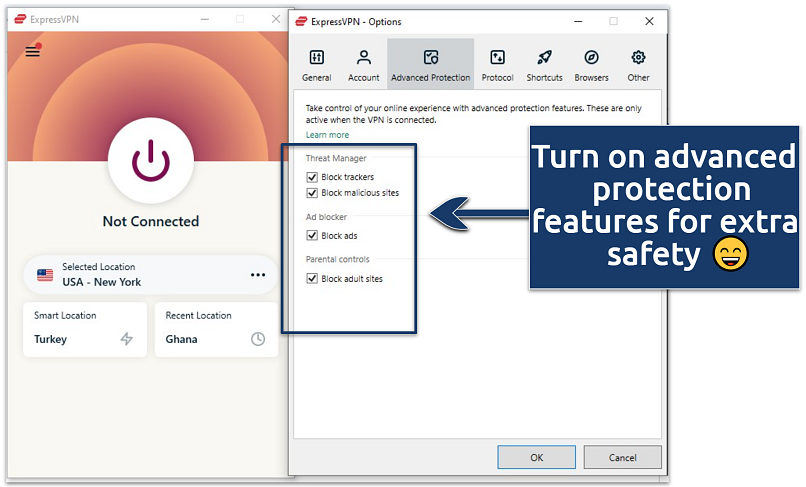Click the General tab sliders icon
The height and width of the screenshot is (487, 806).
[317, 57]
